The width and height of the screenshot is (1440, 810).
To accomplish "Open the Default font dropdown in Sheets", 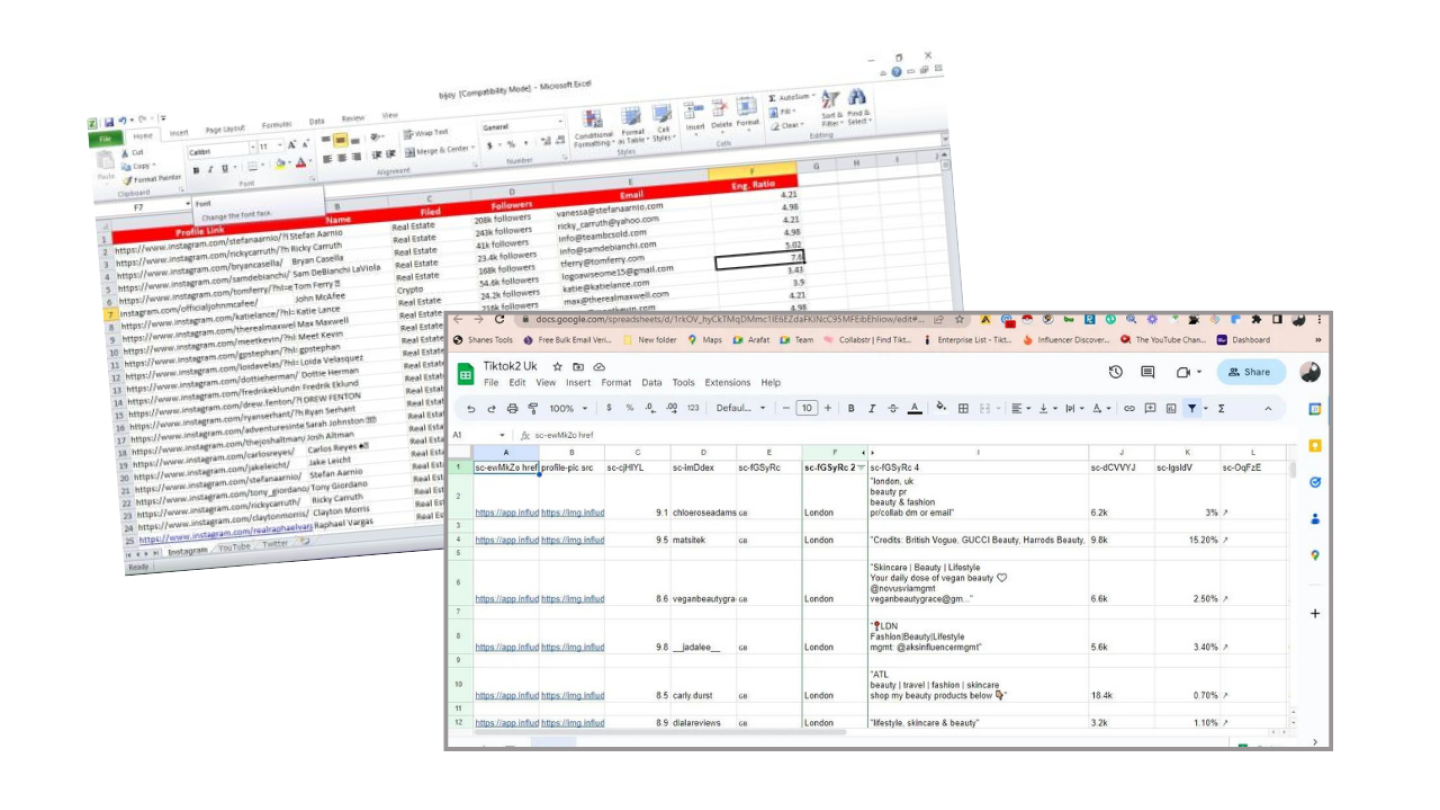I will click(741, 408).
